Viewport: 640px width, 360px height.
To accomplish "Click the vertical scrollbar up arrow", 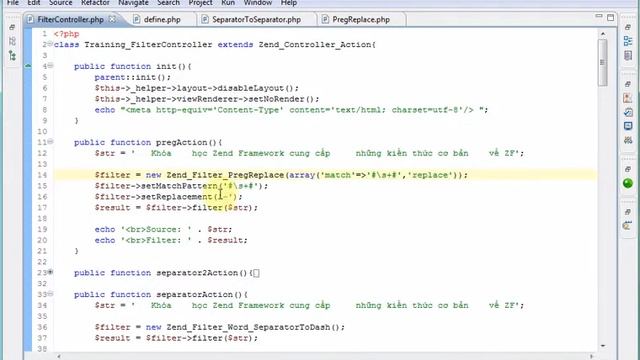I will [603, 33].
